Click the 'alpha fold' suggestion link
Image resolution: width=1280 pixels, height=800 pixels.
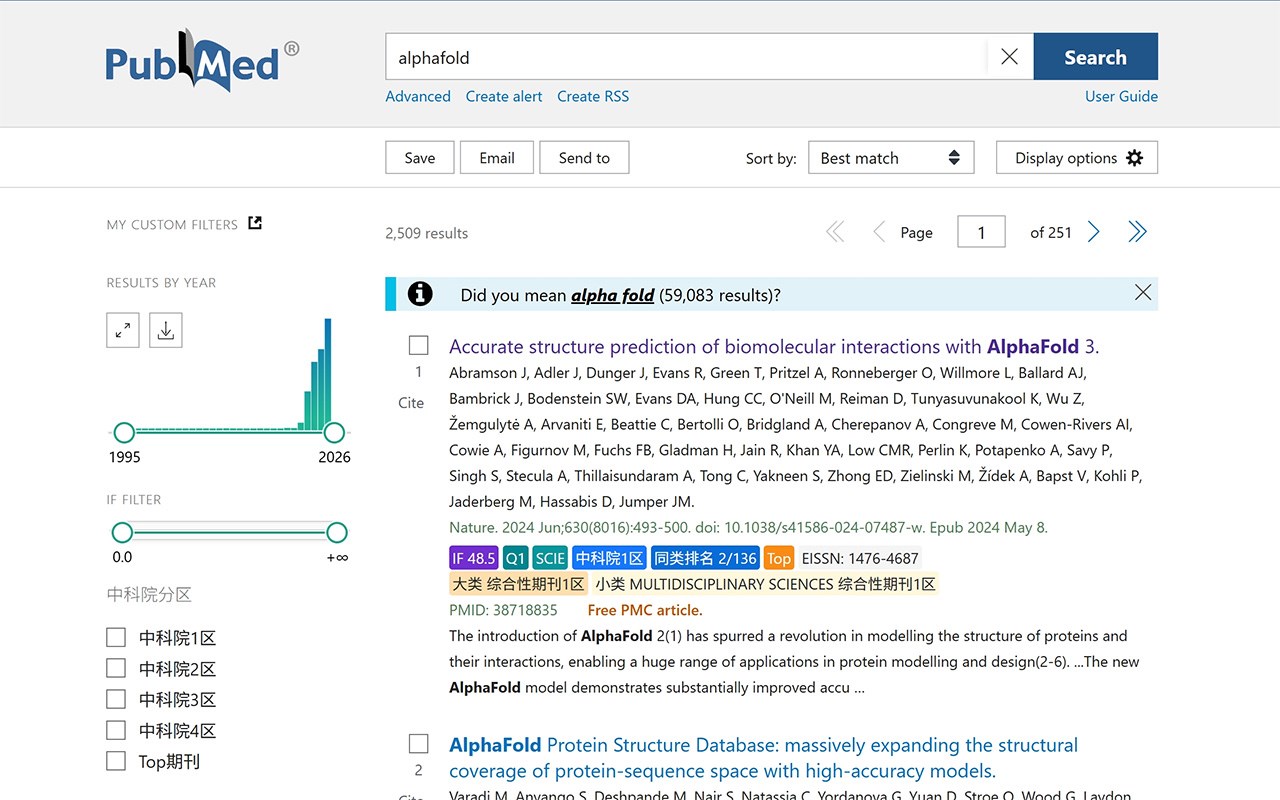point(612,295)
